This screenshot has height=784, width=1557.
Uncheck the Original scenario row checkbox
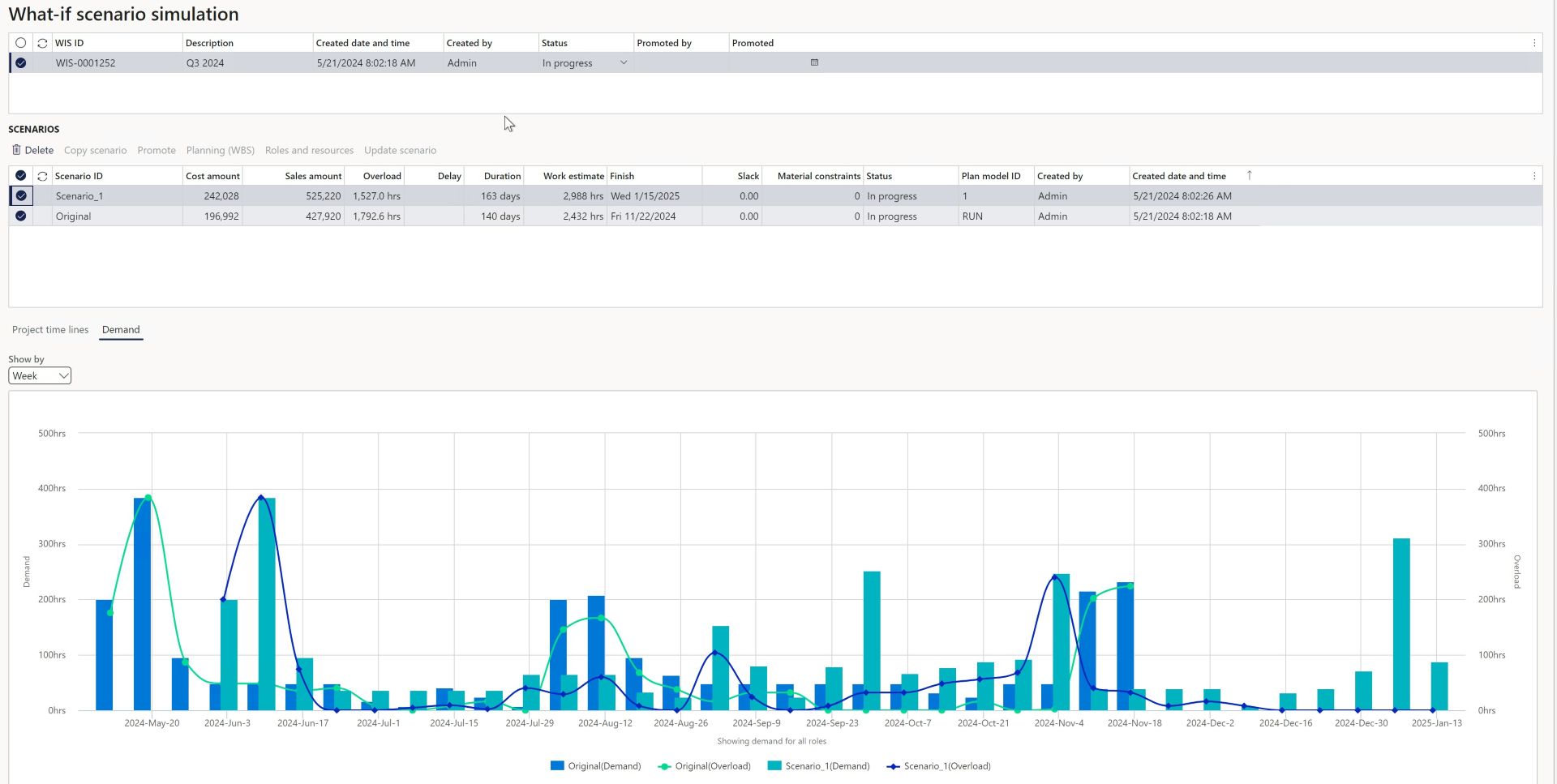pos(21,216)
